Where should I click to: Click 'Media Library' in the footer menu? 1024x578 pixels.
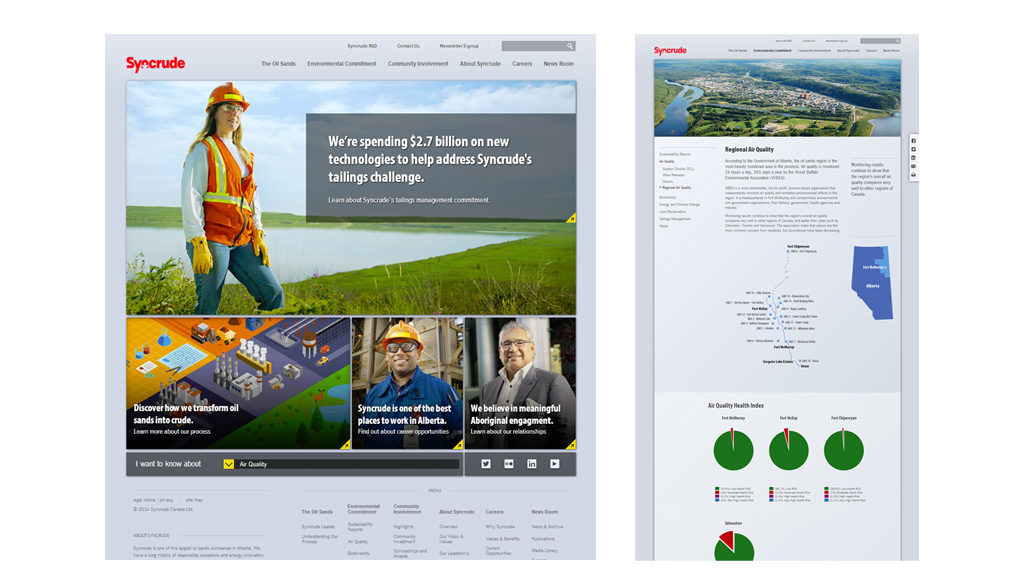(544, 551)
